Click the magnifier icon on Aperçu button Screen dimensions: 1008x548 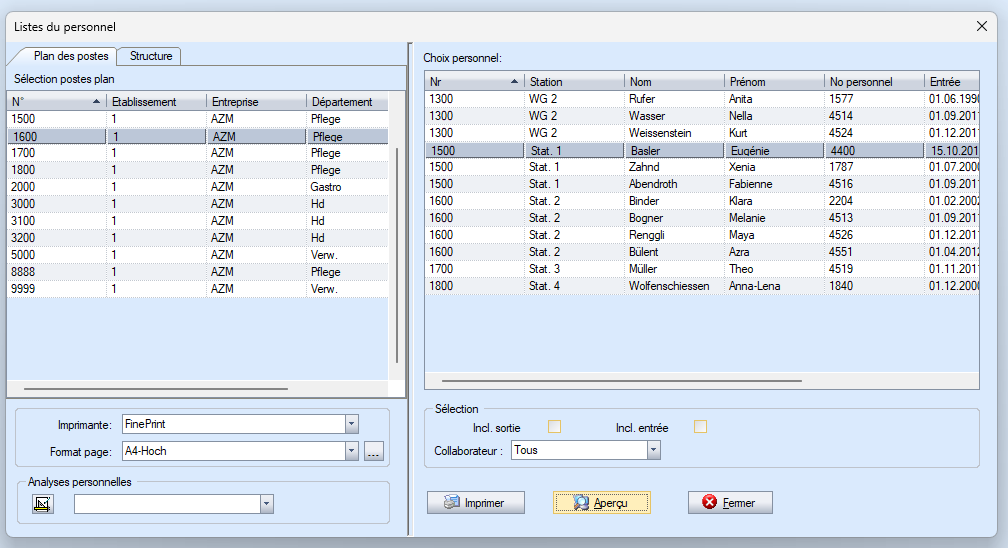point(581,502)
